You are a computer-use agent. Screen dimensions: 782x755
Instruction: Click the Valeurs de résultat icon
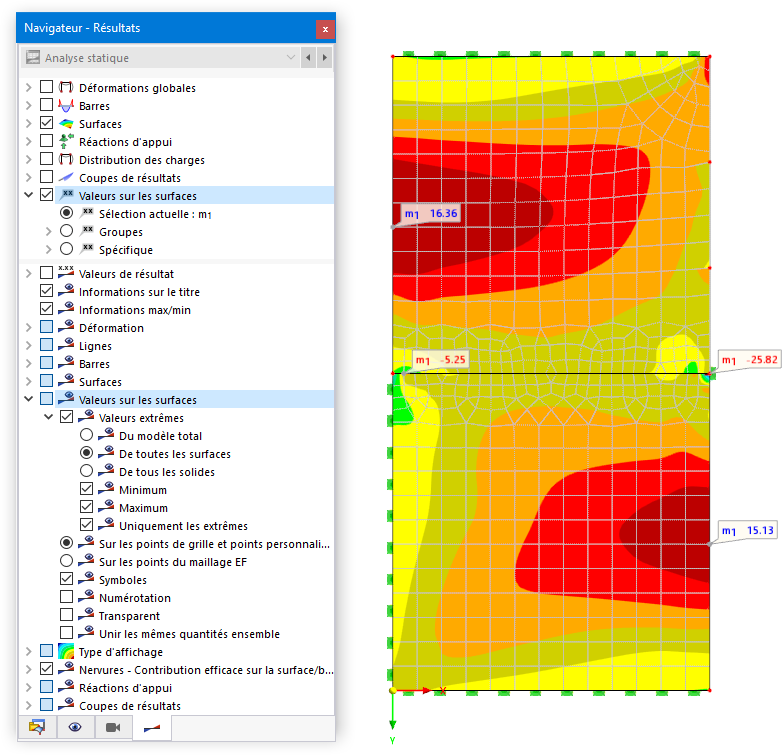(x=66, y=272)
